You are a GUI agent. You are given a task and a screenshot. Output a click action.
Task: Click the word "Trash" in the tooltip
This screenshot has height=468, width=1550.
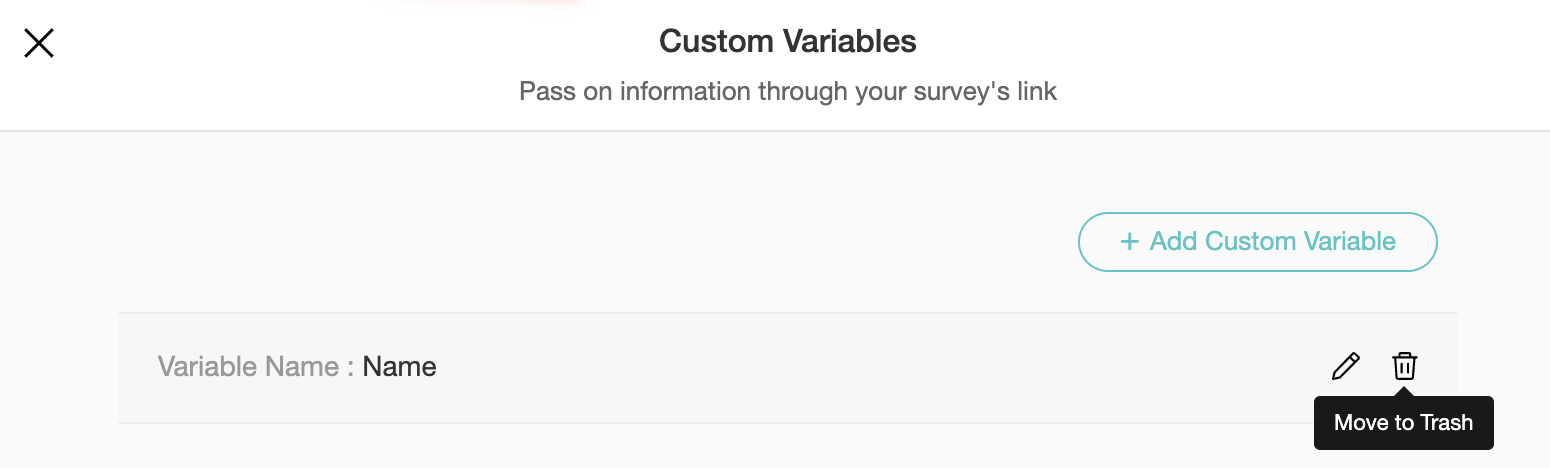point(1446,423)
